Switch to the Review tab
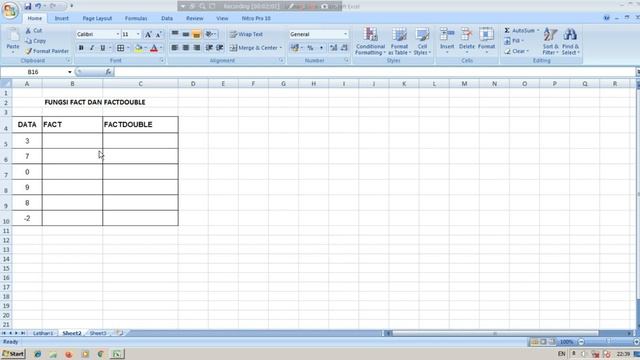Image resolution: width=640 pixels, height=360 pixels. point(195,18)
